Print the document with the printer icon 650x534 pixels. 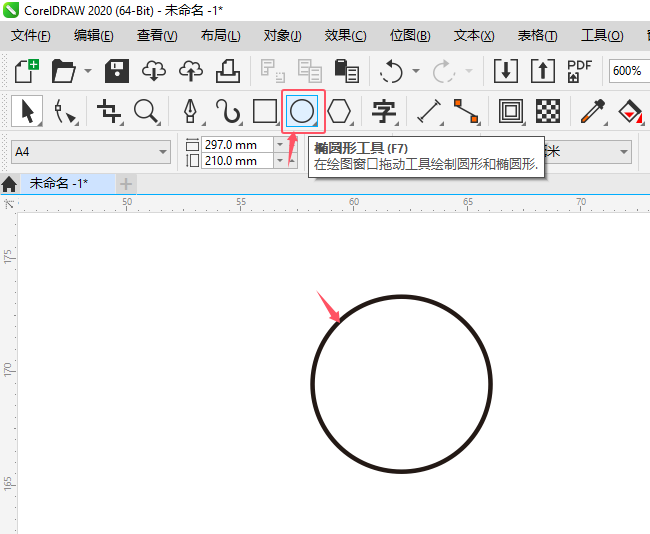228,71
